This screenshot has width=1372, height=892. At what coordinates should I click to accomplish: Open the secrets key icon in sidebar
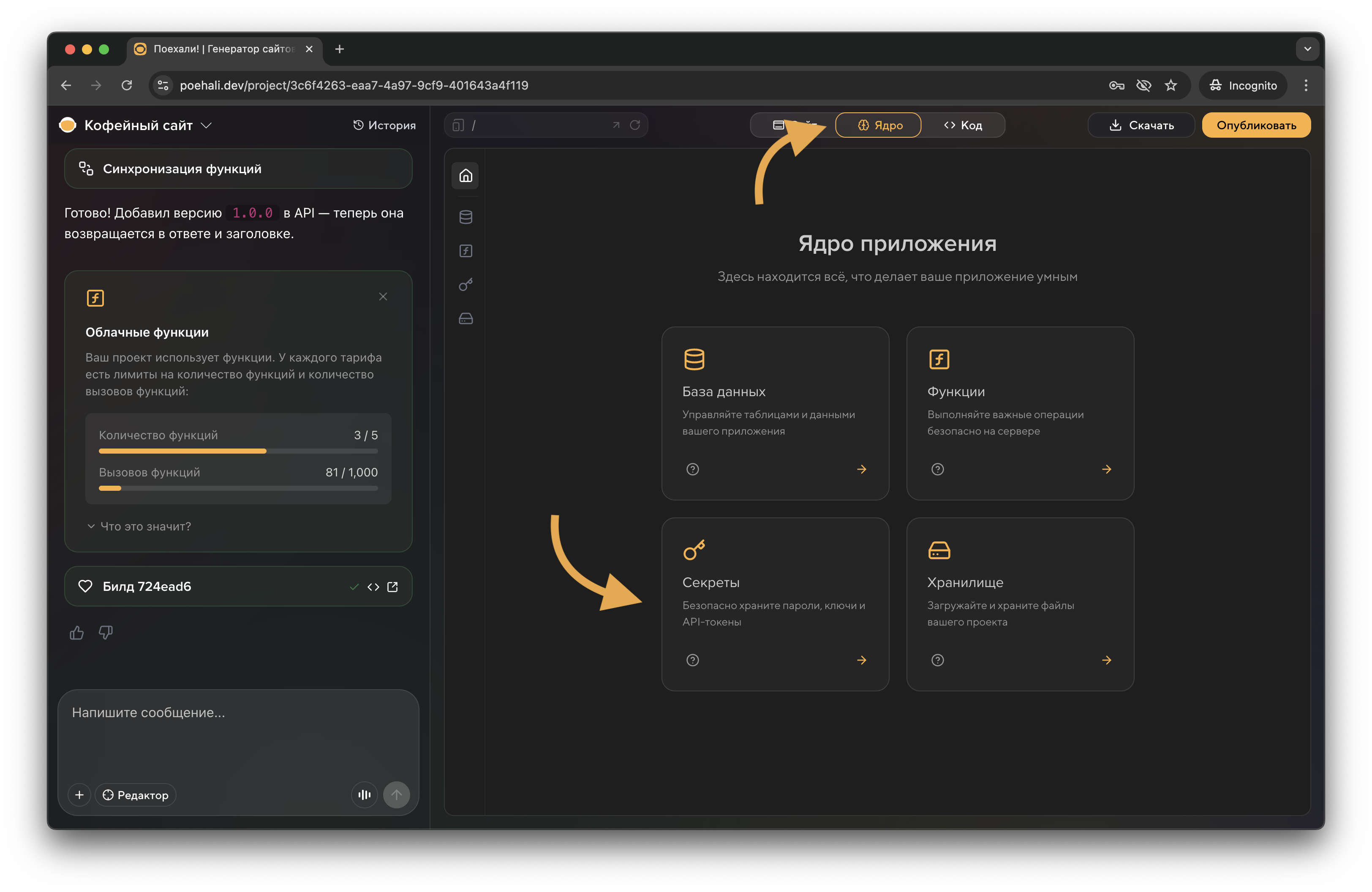point(465,285)
